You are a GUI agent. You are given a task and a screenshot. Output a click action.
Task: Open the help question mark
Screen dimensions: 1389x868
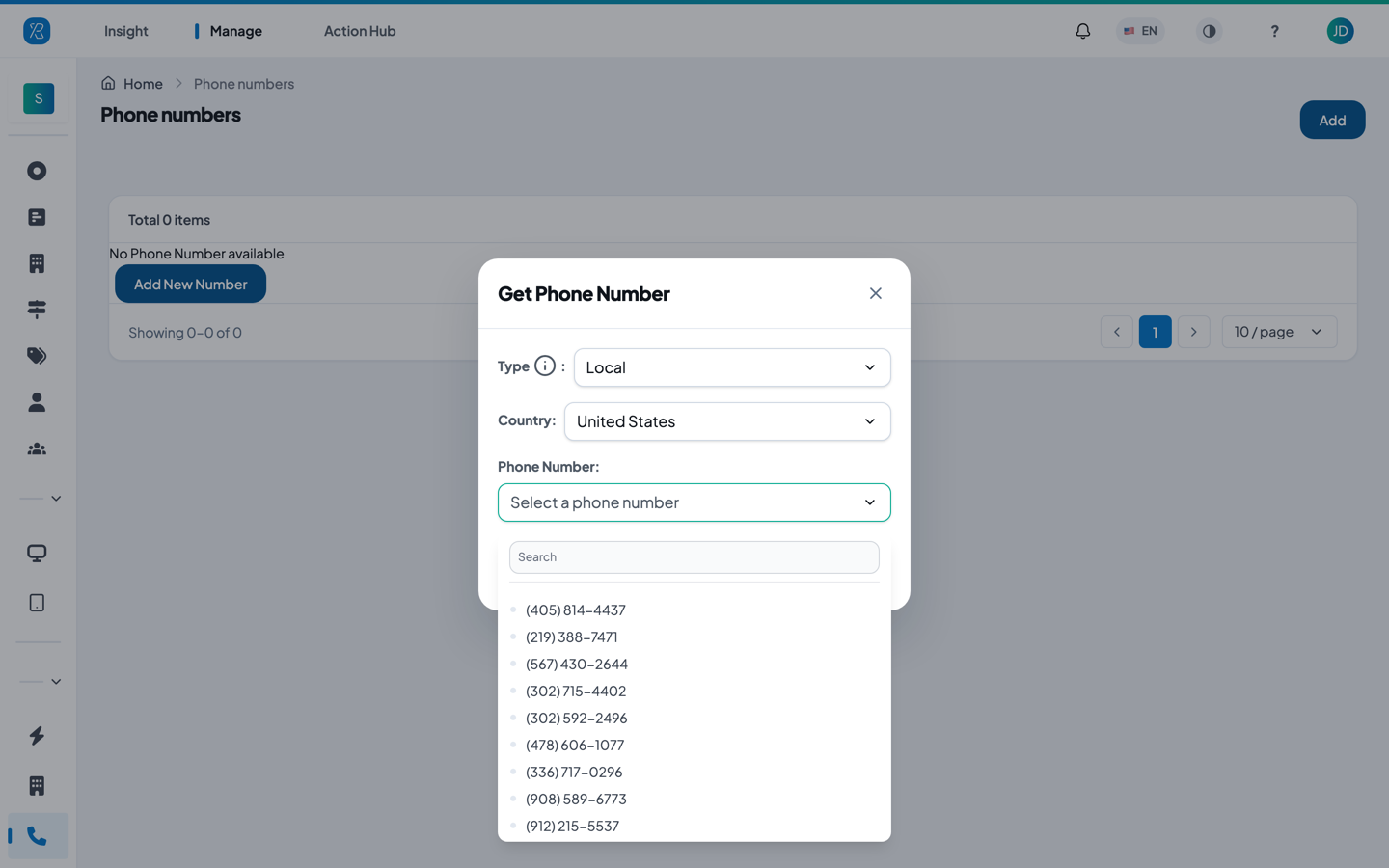[x=1274, y=31]
